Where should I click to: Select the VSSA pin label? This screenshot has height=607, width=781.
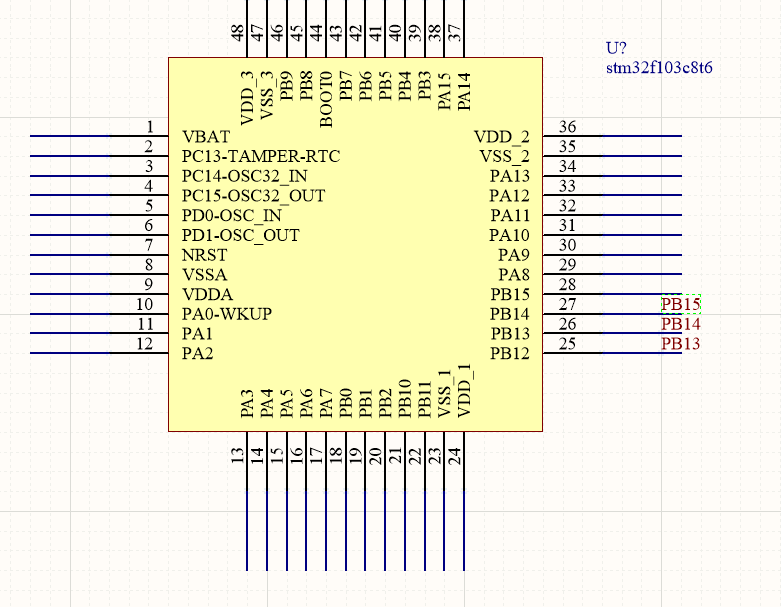tap(205, 275)
